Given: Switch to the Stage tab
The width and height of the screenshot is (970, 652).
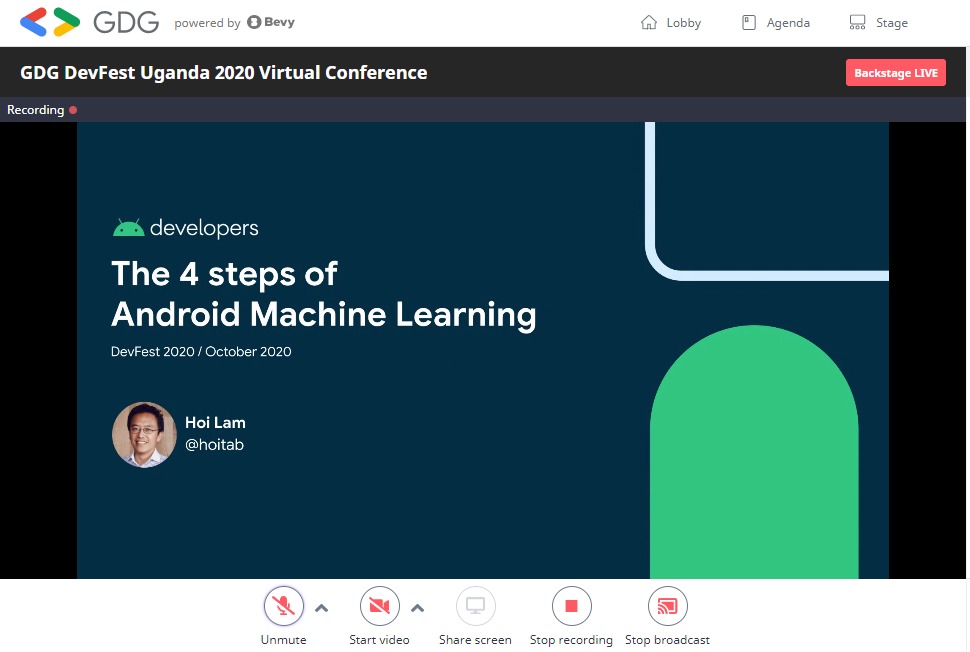Looking at the screenshot, I should (x=878, y=23).
